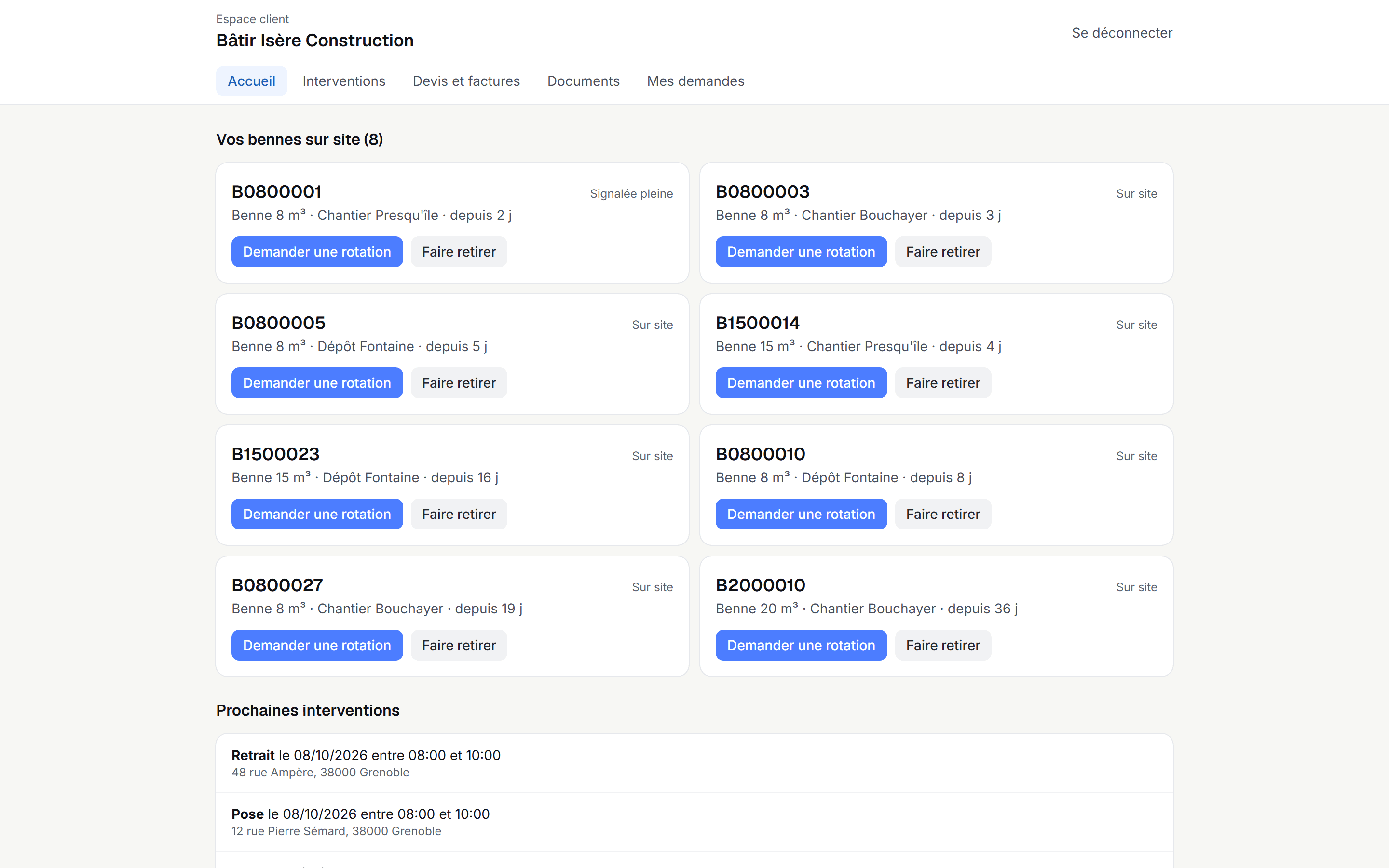Request a rotation for bin B0800001
Viewport: 1389px width, 868px height.
(317, 251)
